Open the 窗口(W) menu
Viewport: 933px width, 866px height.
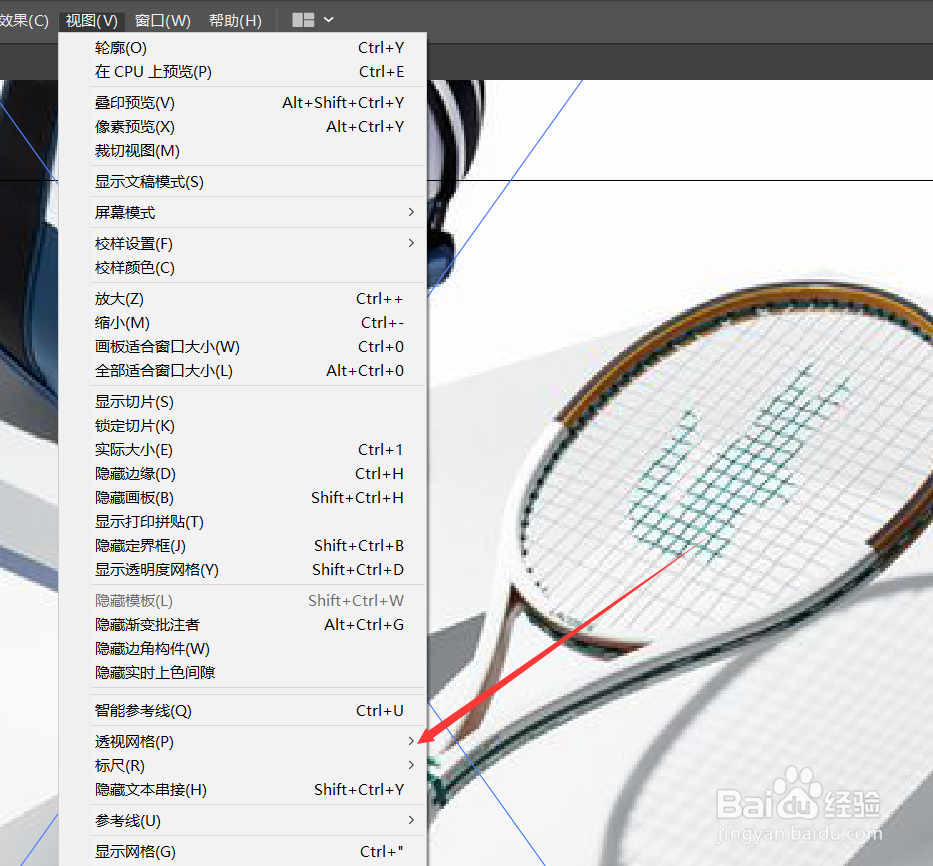click(162, 21)
